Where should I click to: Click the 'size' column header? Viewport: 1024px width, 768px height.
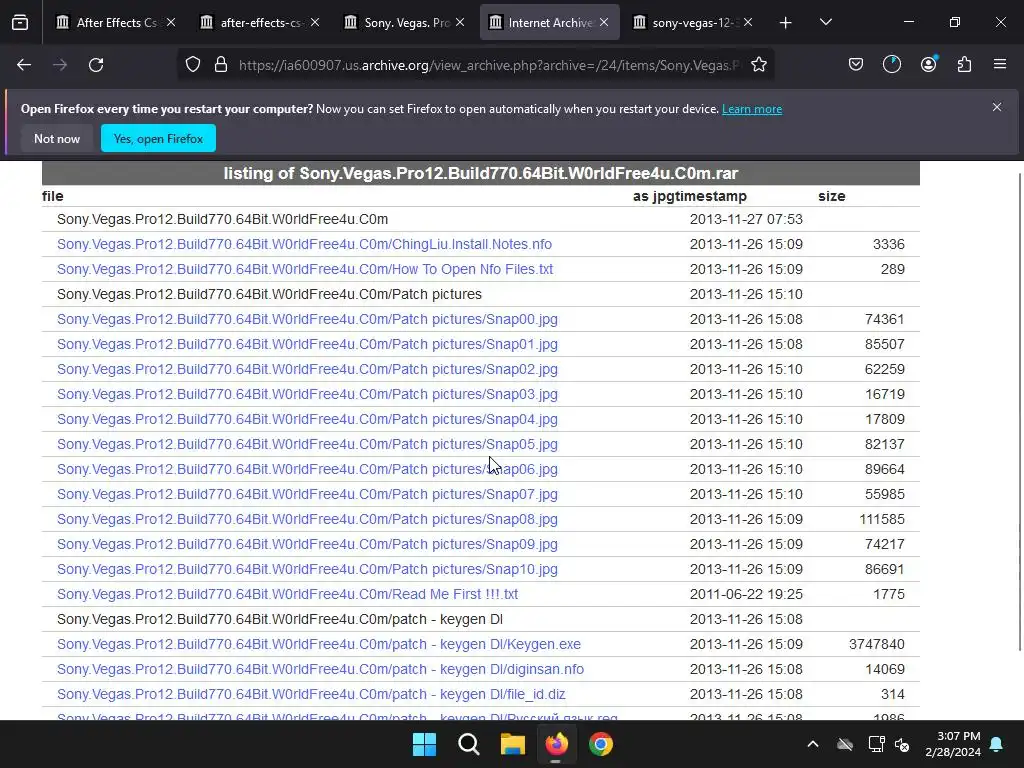tap(831, 196)
